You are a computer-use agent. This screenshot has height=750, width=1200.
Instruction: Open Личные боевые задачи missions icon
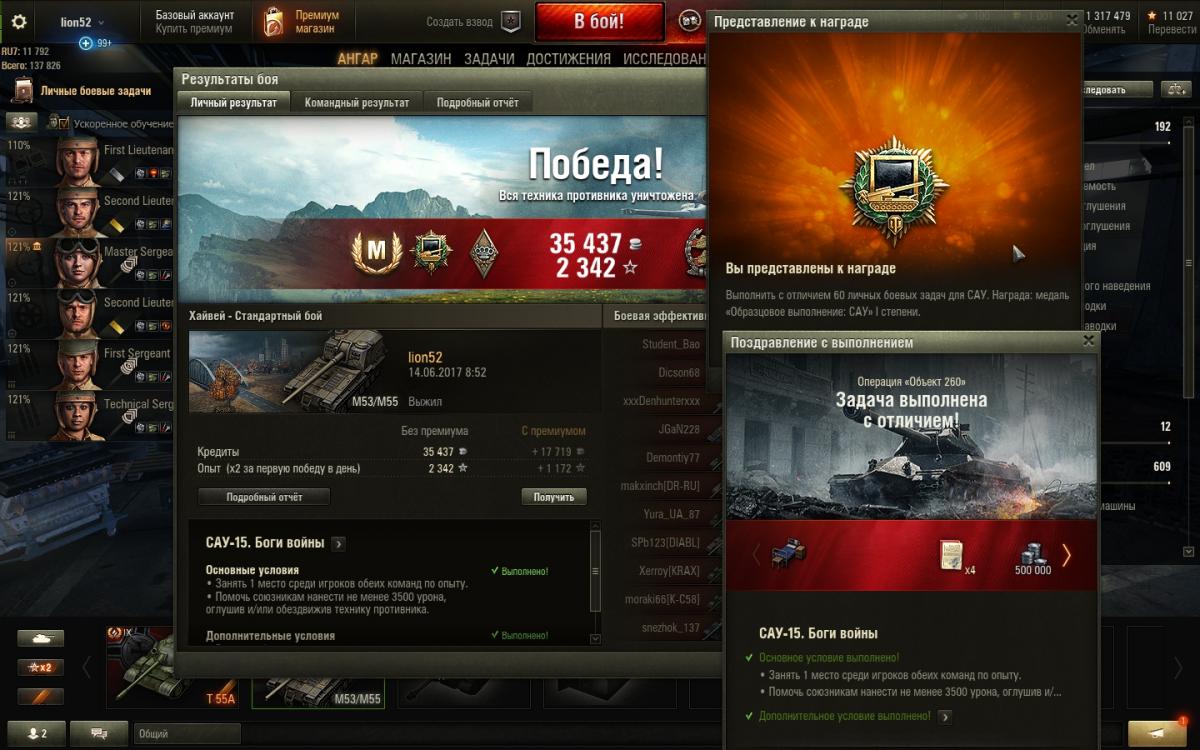[x=23, y=91]
